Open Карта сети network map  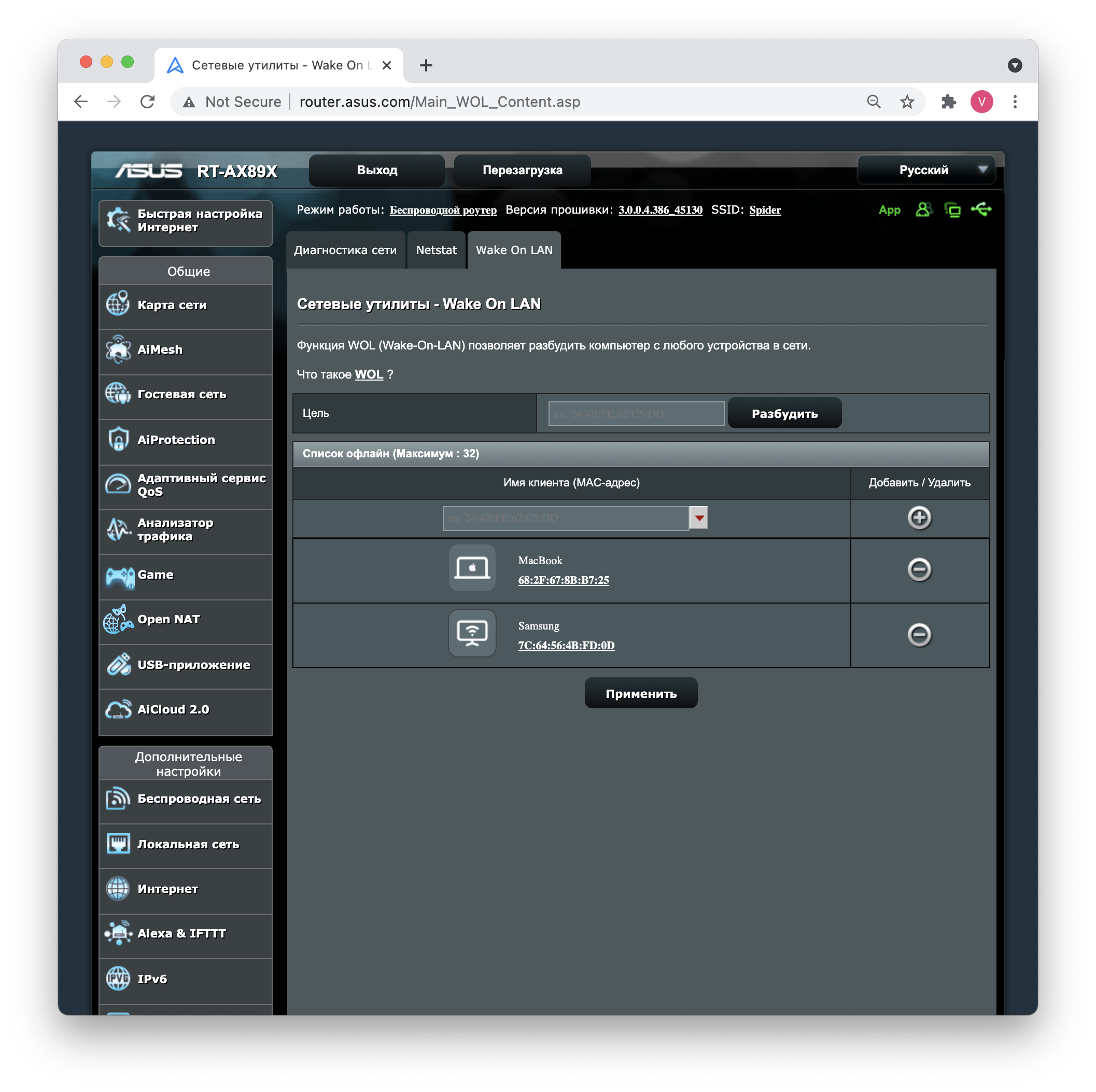(186, 305)
